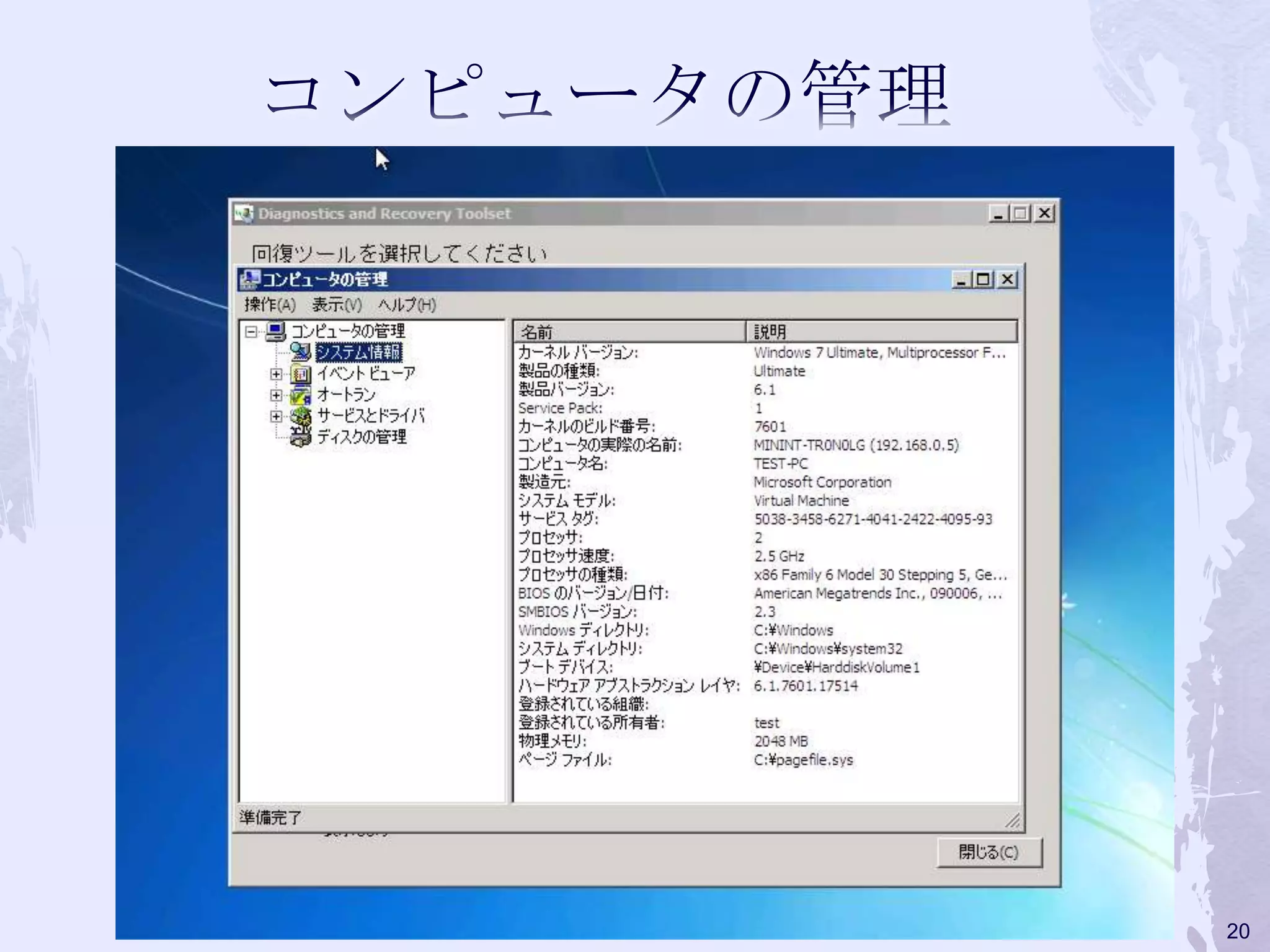Viewport: 1270px width, 952px height.
Task: Click the ディスクの管理 icon
Action: tap(301, 437)
